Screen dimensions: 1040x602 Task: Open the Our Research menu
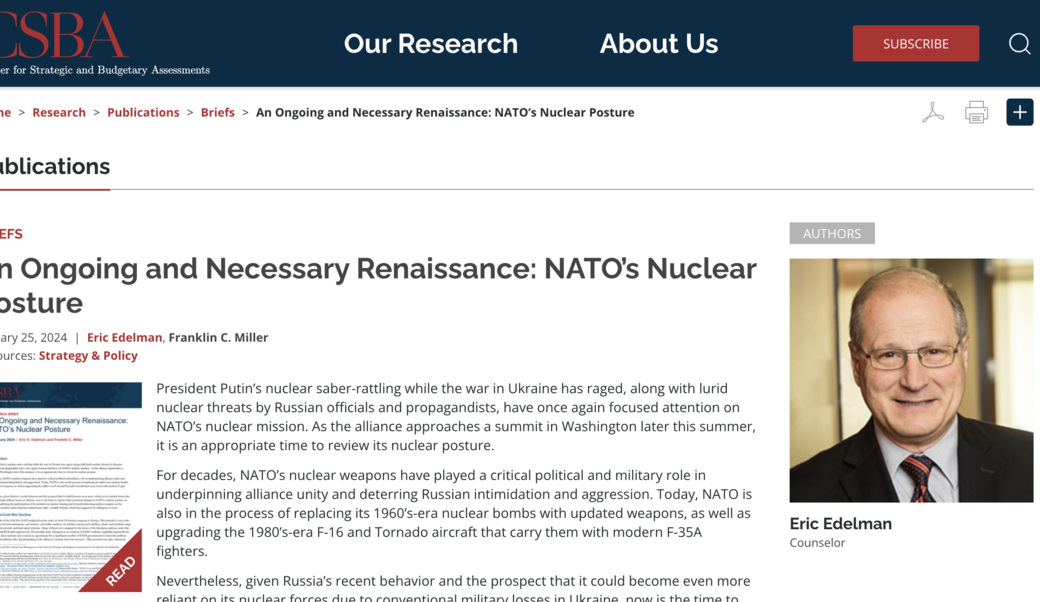click(430, 44)
